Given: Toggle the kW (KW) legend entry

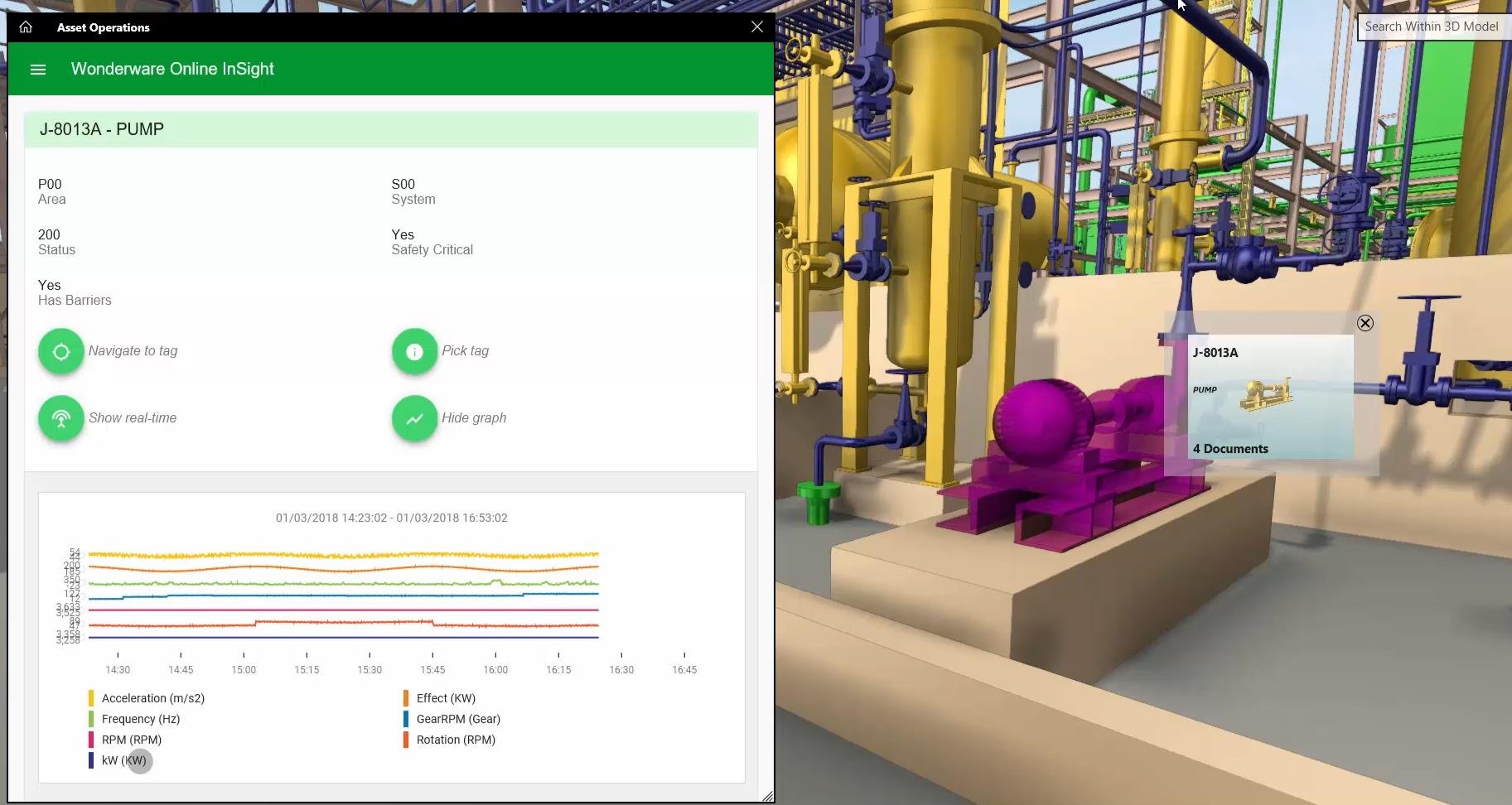Looking at the screenshot, I should pyautogui.click(x=123, y=760).
